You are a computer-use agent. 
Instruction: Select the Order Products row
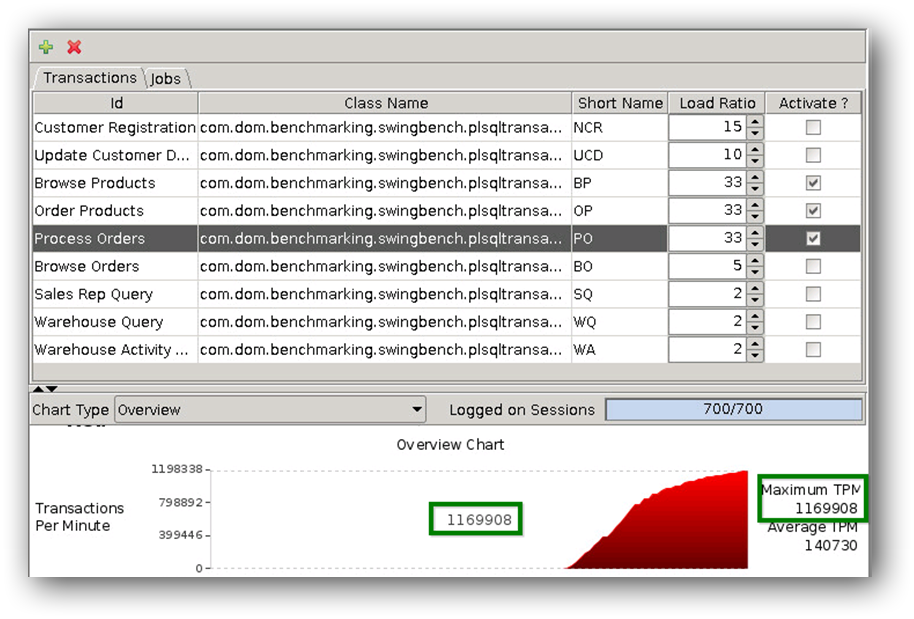click(115, 211)
